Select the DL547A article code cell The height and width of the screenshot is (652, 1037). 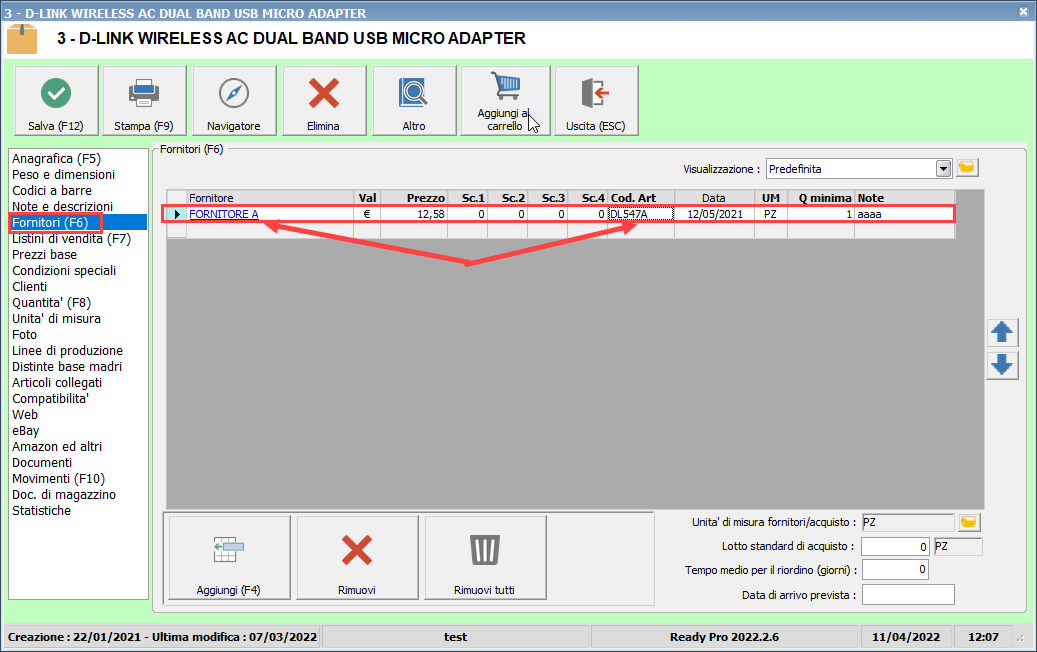click(641, 214)
